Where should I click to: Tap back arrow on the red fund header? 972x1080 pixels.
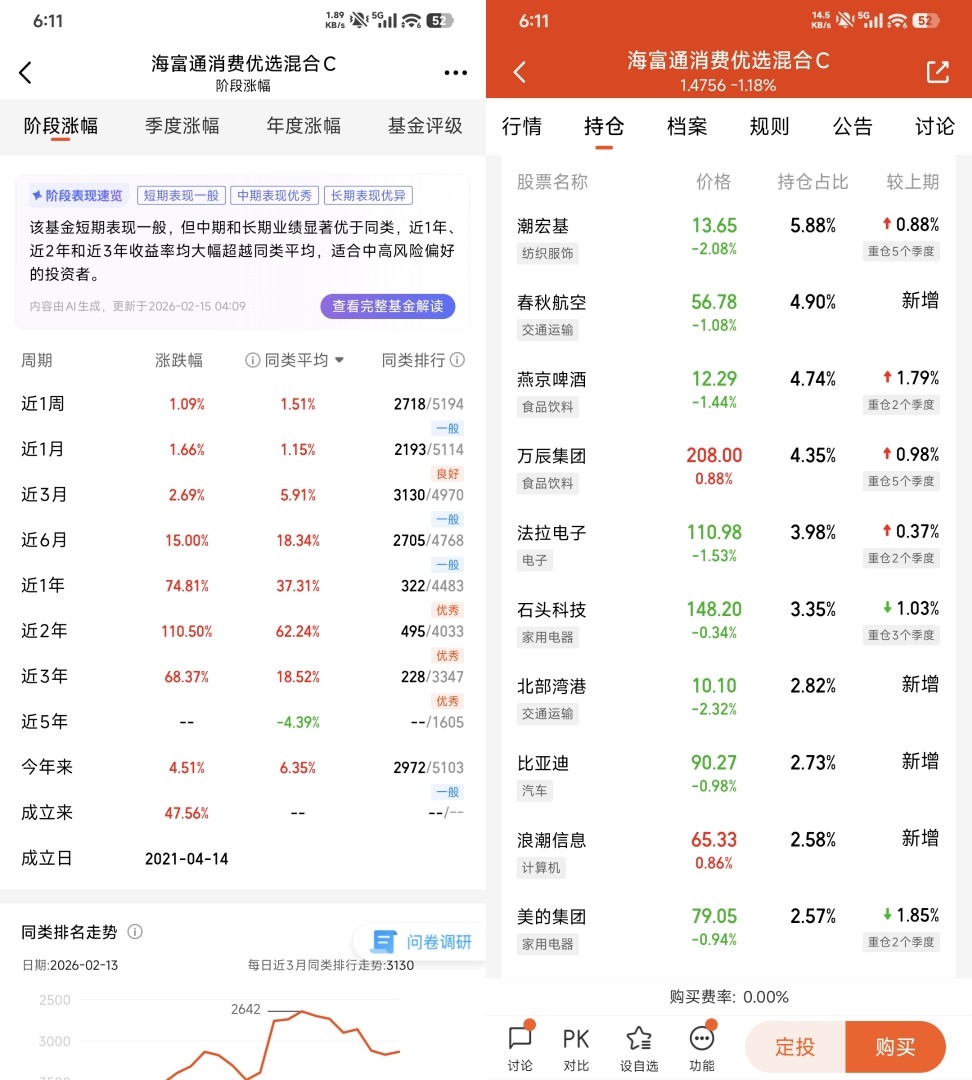pyautogui.click(x=520, y=72)
